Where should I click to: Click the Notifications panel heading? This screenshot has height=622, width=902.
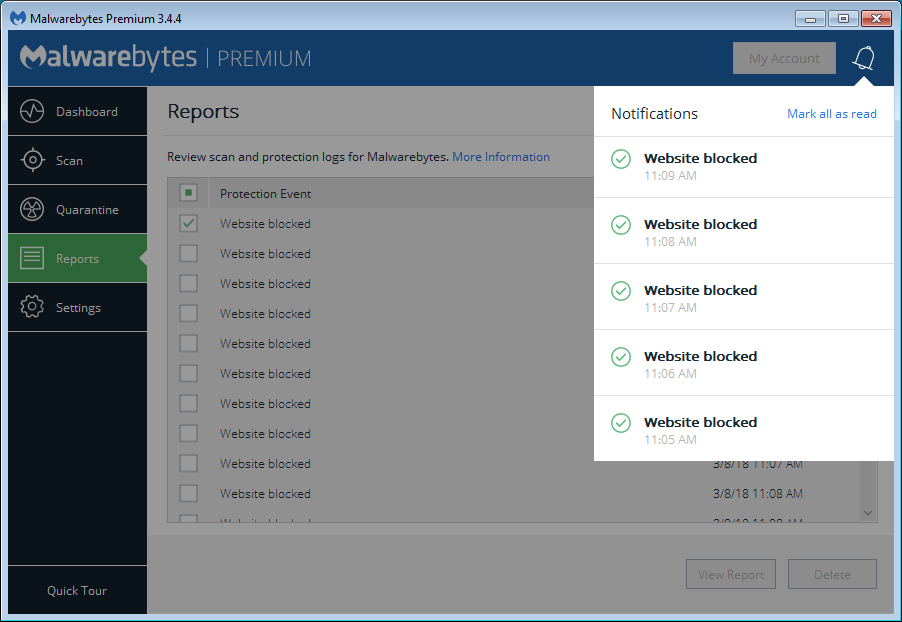[x=654, y=114]
